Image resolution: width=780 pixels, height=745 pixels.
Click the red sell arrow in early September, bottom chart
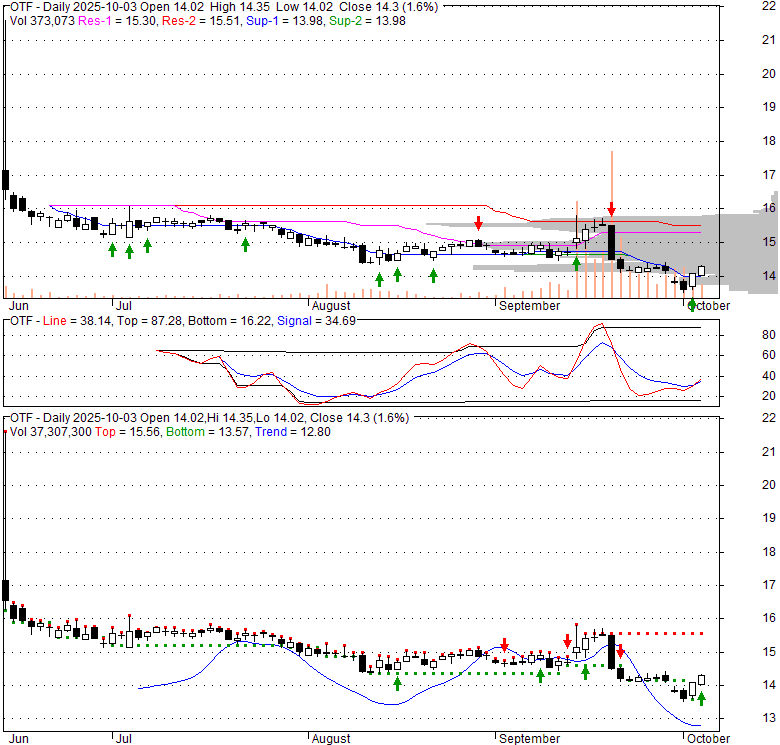(504, 646)
